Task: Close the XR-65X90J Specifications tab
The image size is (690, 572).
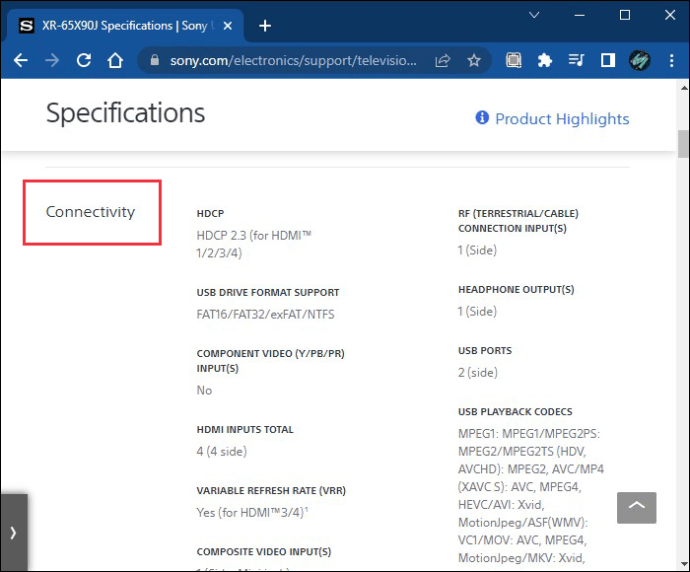Action: pos(228,26)
